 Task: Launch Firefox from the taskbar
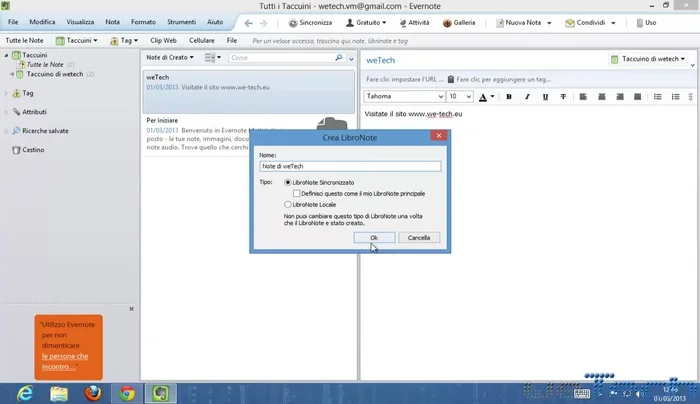point(92,392)
